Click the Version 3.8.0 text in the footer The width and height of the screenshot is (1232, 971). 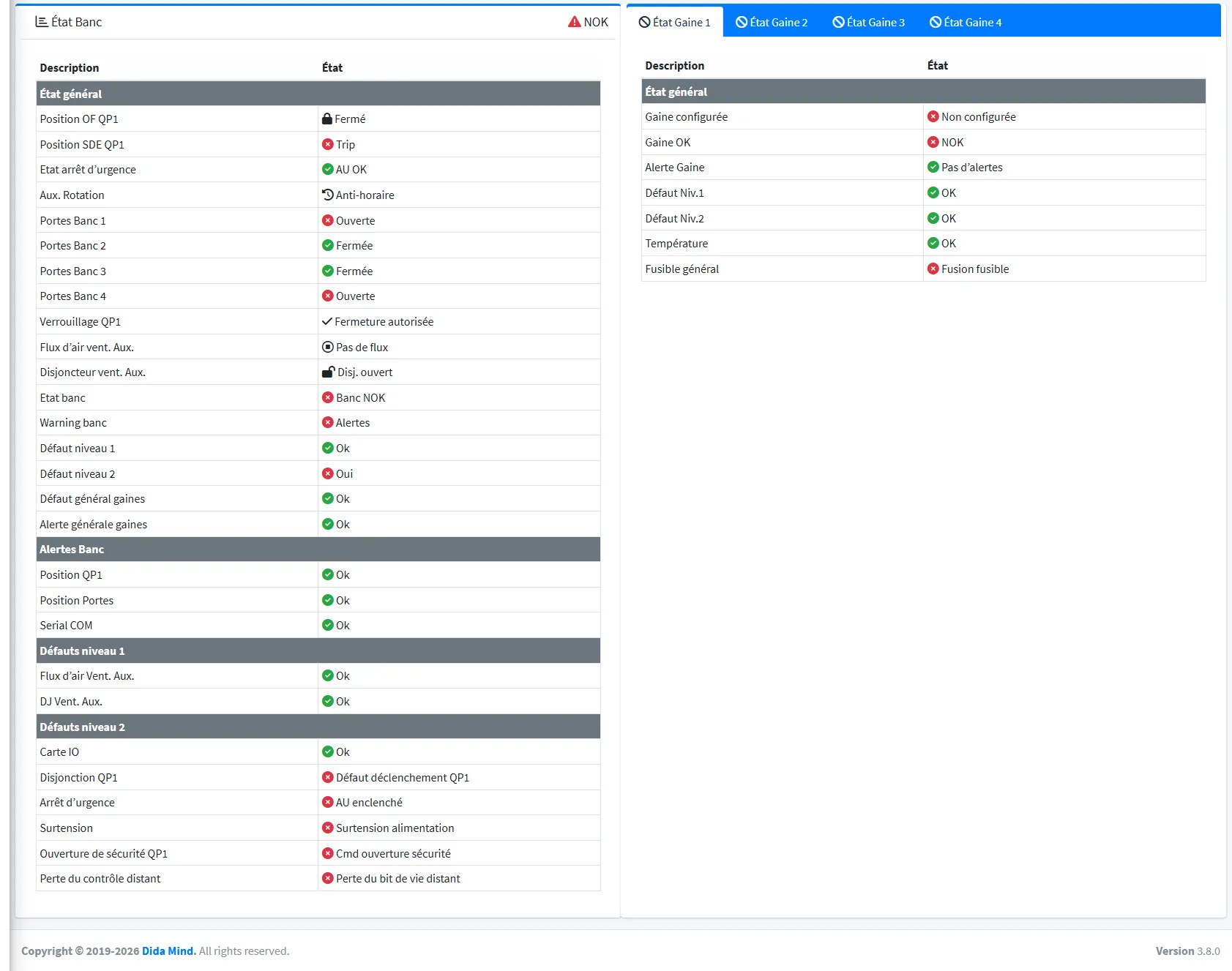(1188, 951)
